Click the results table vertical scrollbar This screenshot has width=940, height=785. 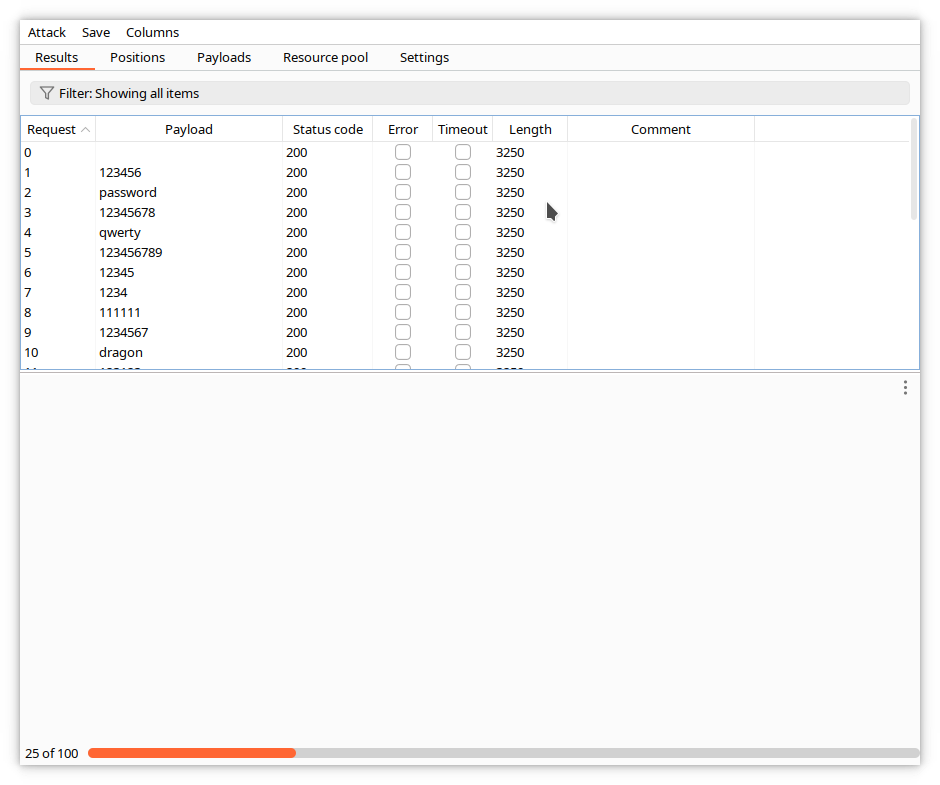[x=914, y=170]
